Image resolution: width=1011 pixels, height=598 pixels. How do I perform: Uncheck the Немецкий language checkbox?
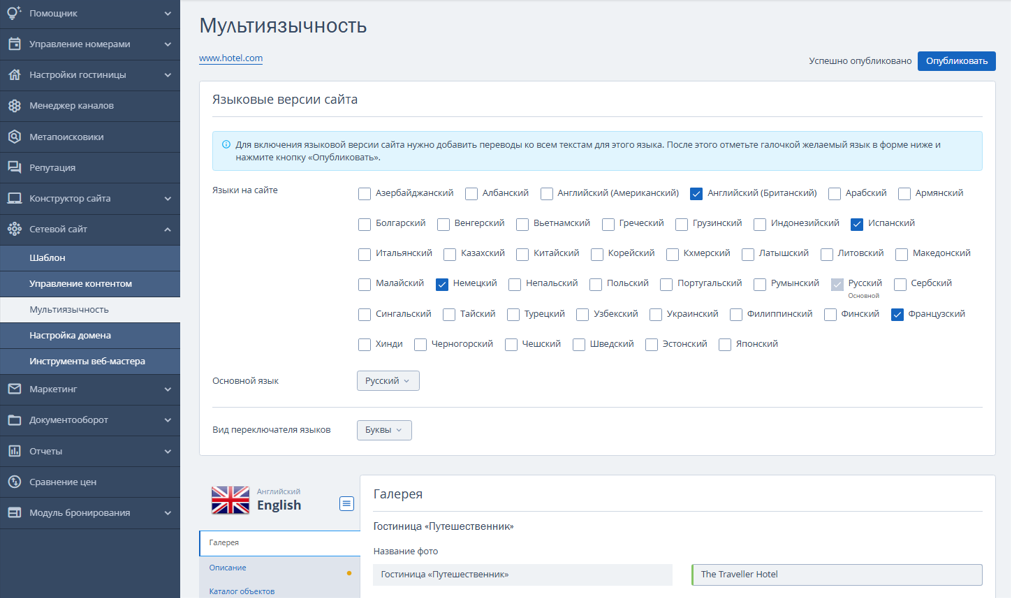point(442,284)
